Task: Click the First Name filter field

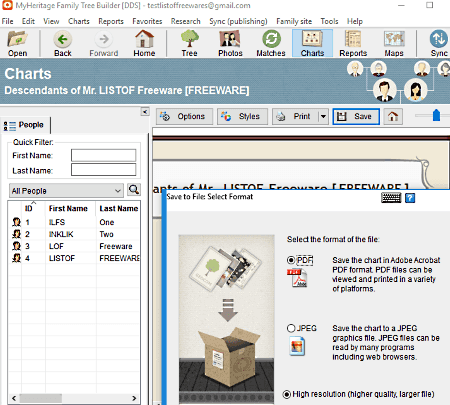Action: [x=103, y=155]
